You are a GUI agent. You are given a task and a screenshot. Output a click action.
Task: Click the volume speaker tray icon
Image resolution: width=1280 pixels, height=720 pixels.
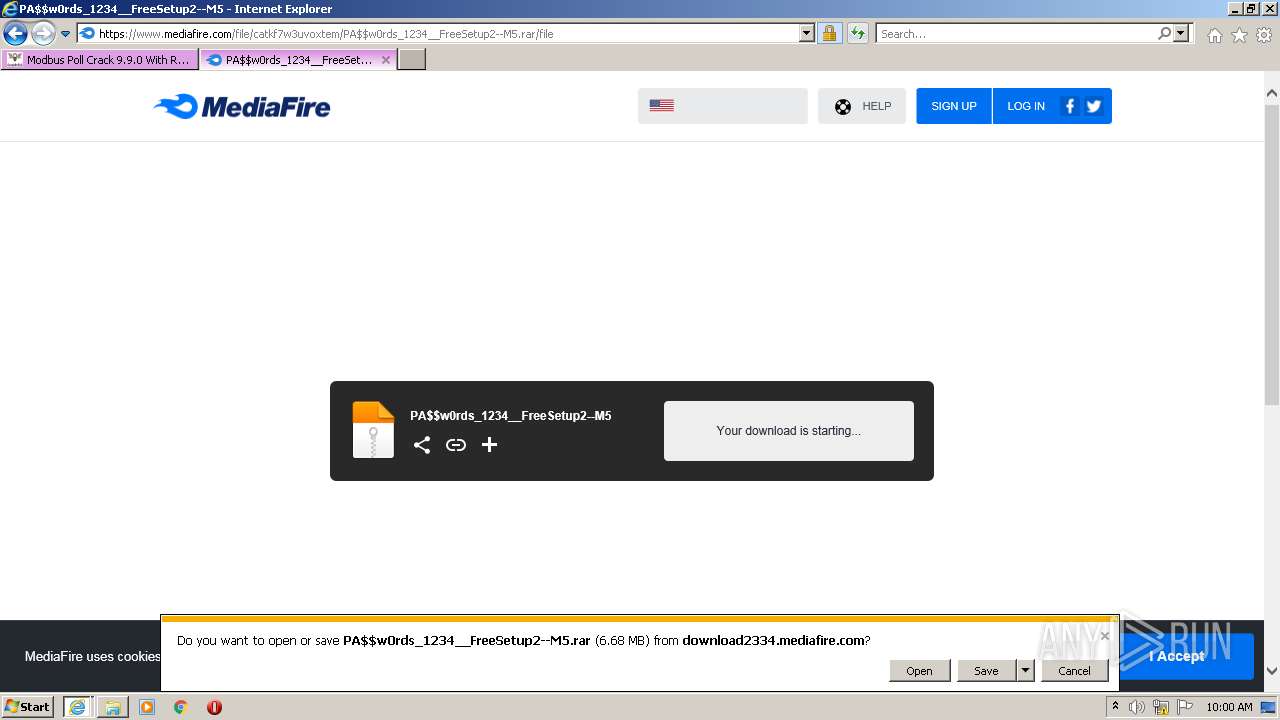tap(1137, 707)
